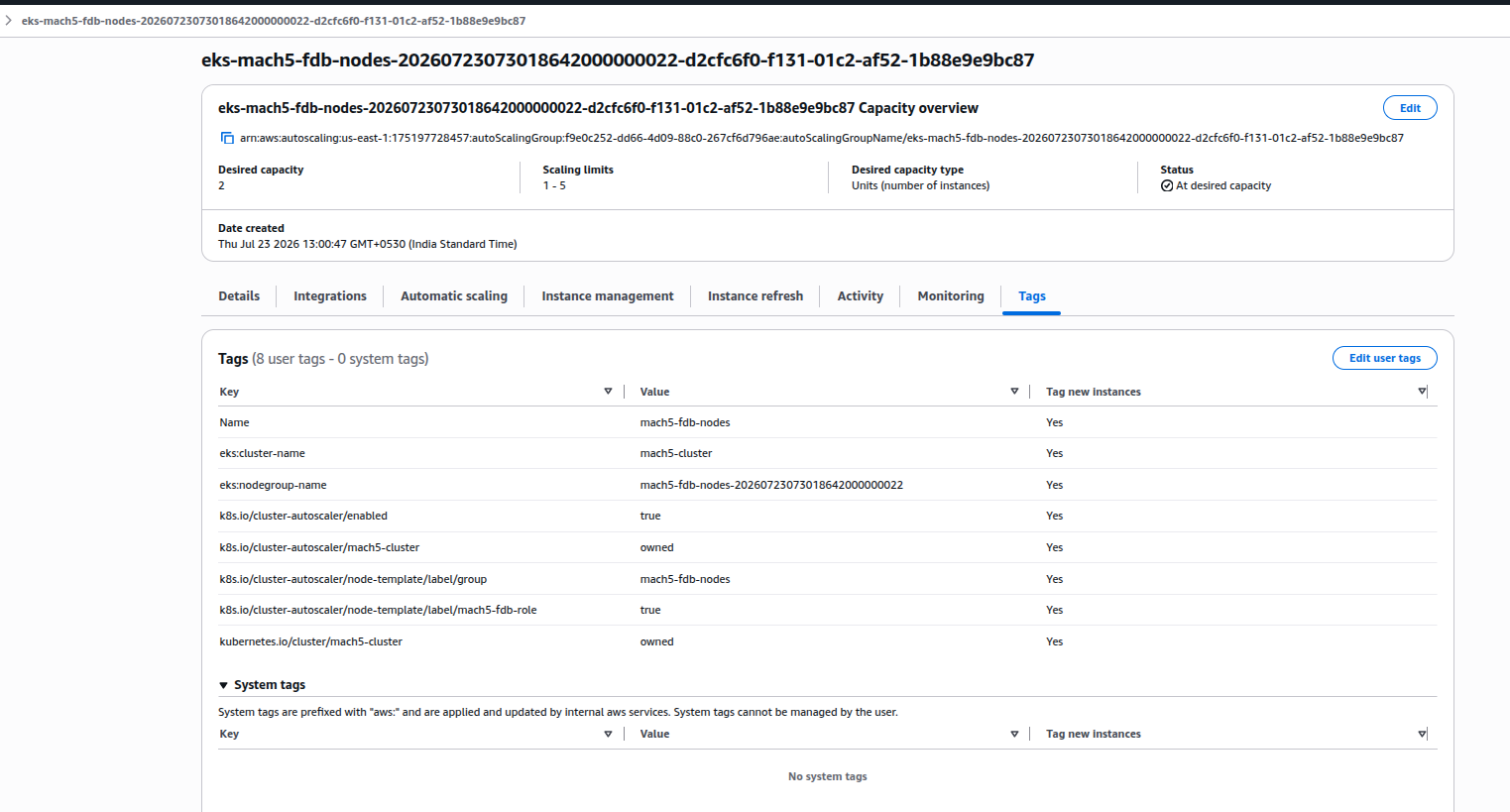Click the breadcrumb auto scaling group name
The width and height of the screenshot is (1510, 812).
click(274, 21)
